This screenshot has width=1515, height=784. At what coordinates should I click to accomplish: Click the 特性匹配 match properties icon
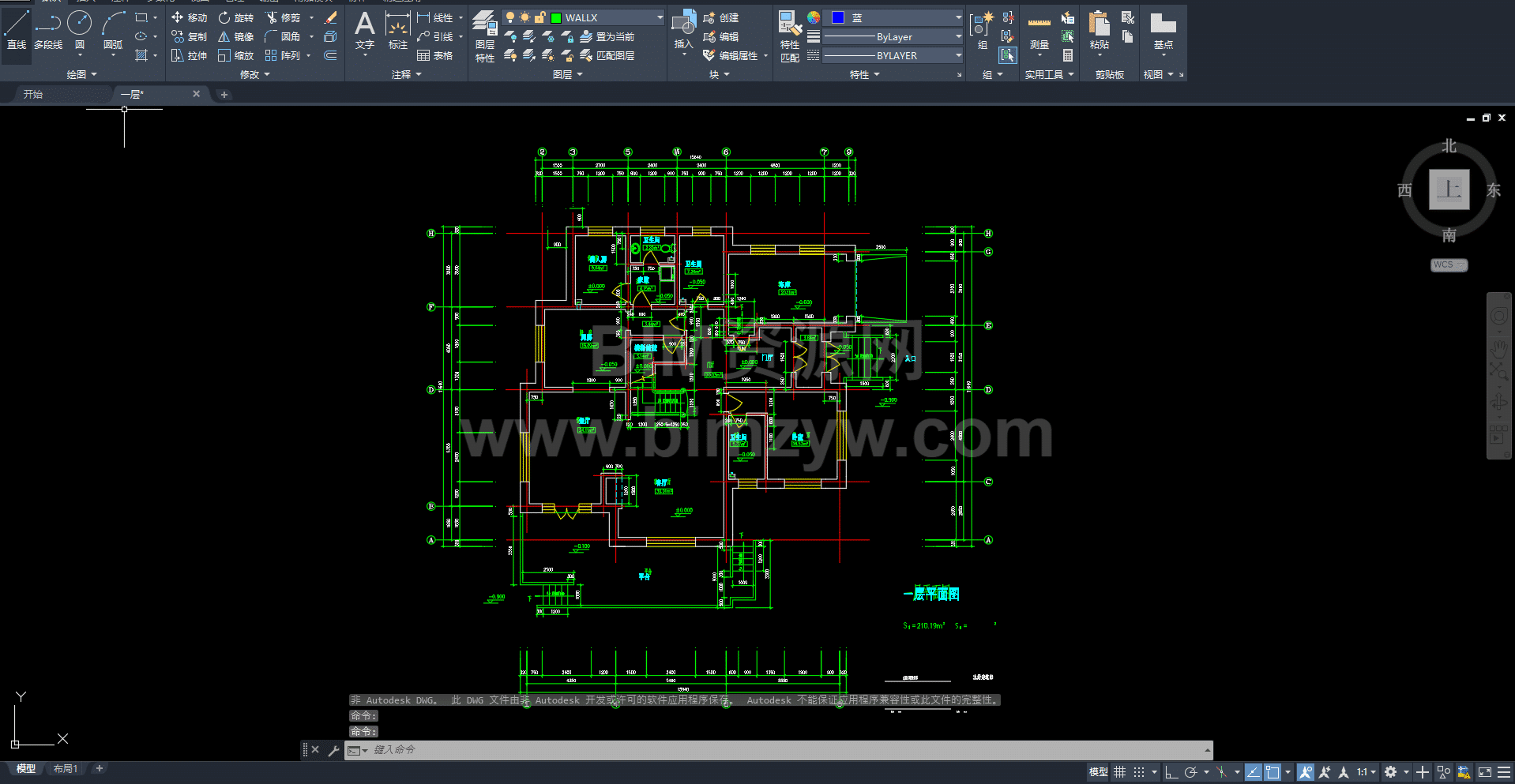pos(789,36)
